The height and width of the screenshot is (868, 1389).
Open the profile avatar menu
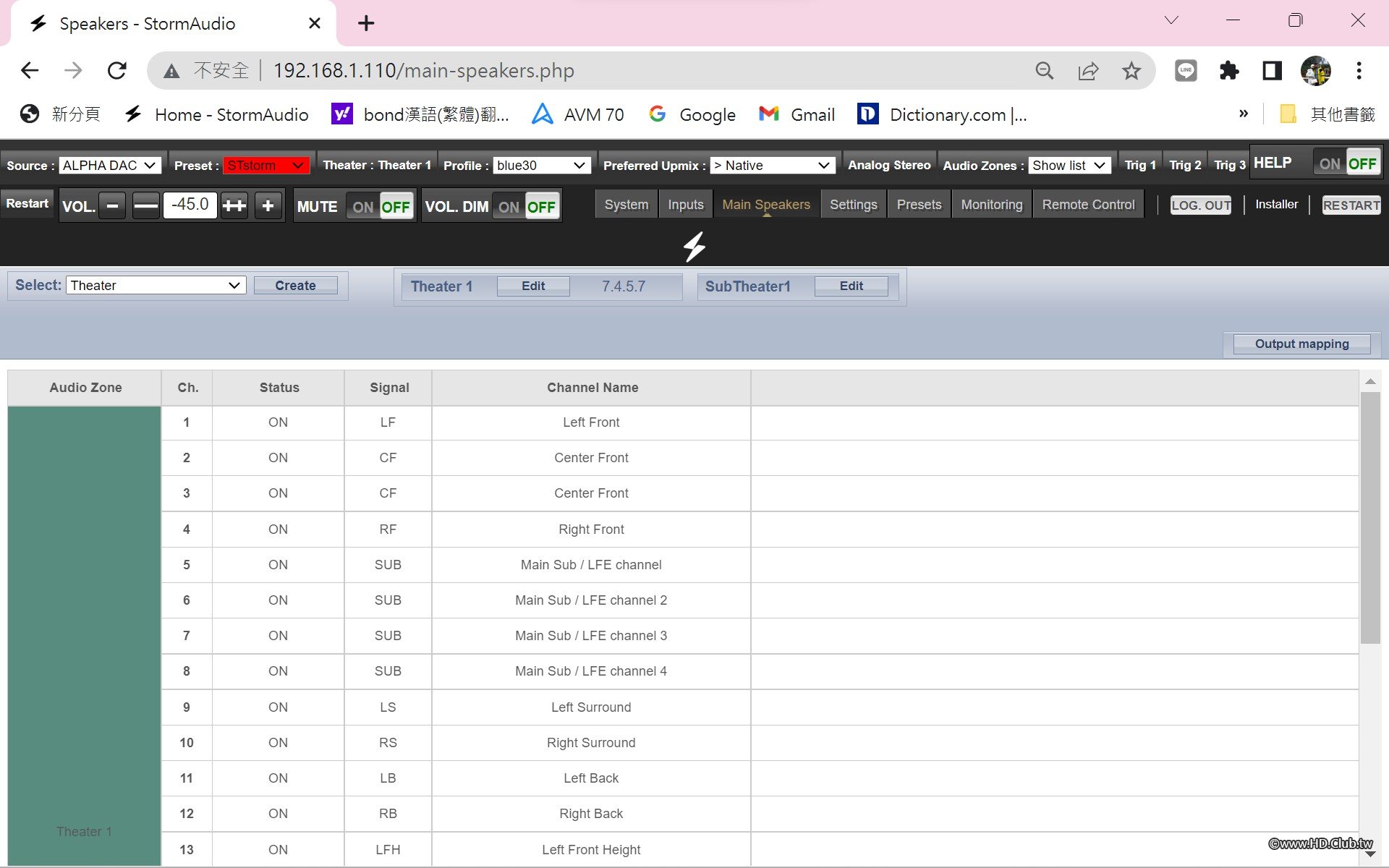(1316, 70)
